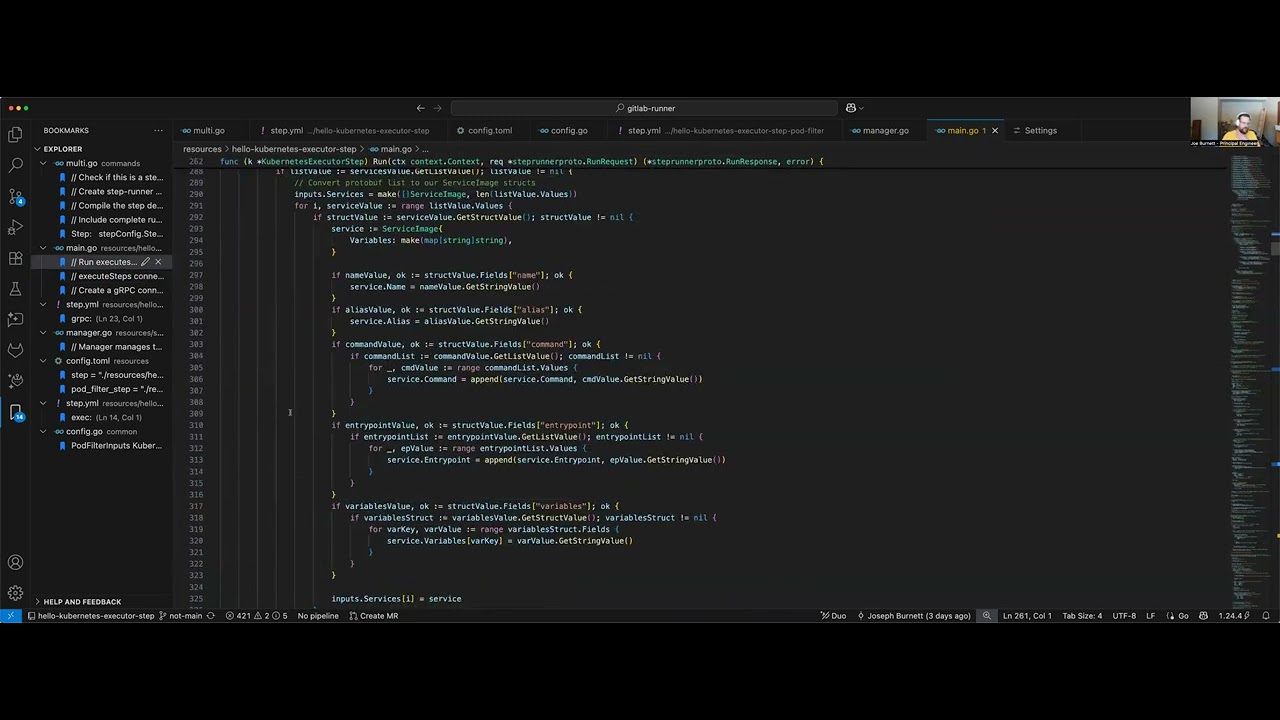Open Source Control view with badge
This screenshot has height=720, width=1280.
[x=15, y=196]
